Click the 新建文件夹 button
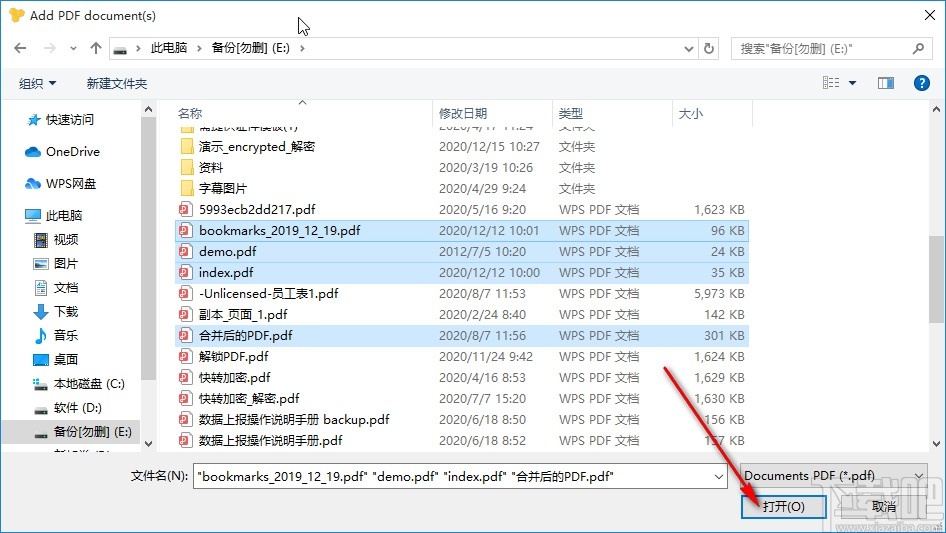 116,83
